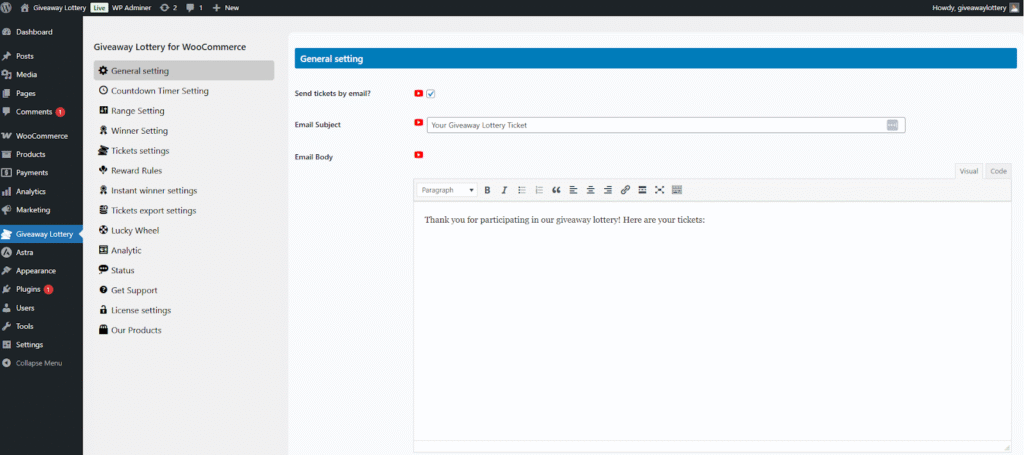Center align text in editor
The height and width of the screenshot is (455, 1024).
tap(591, 190)
